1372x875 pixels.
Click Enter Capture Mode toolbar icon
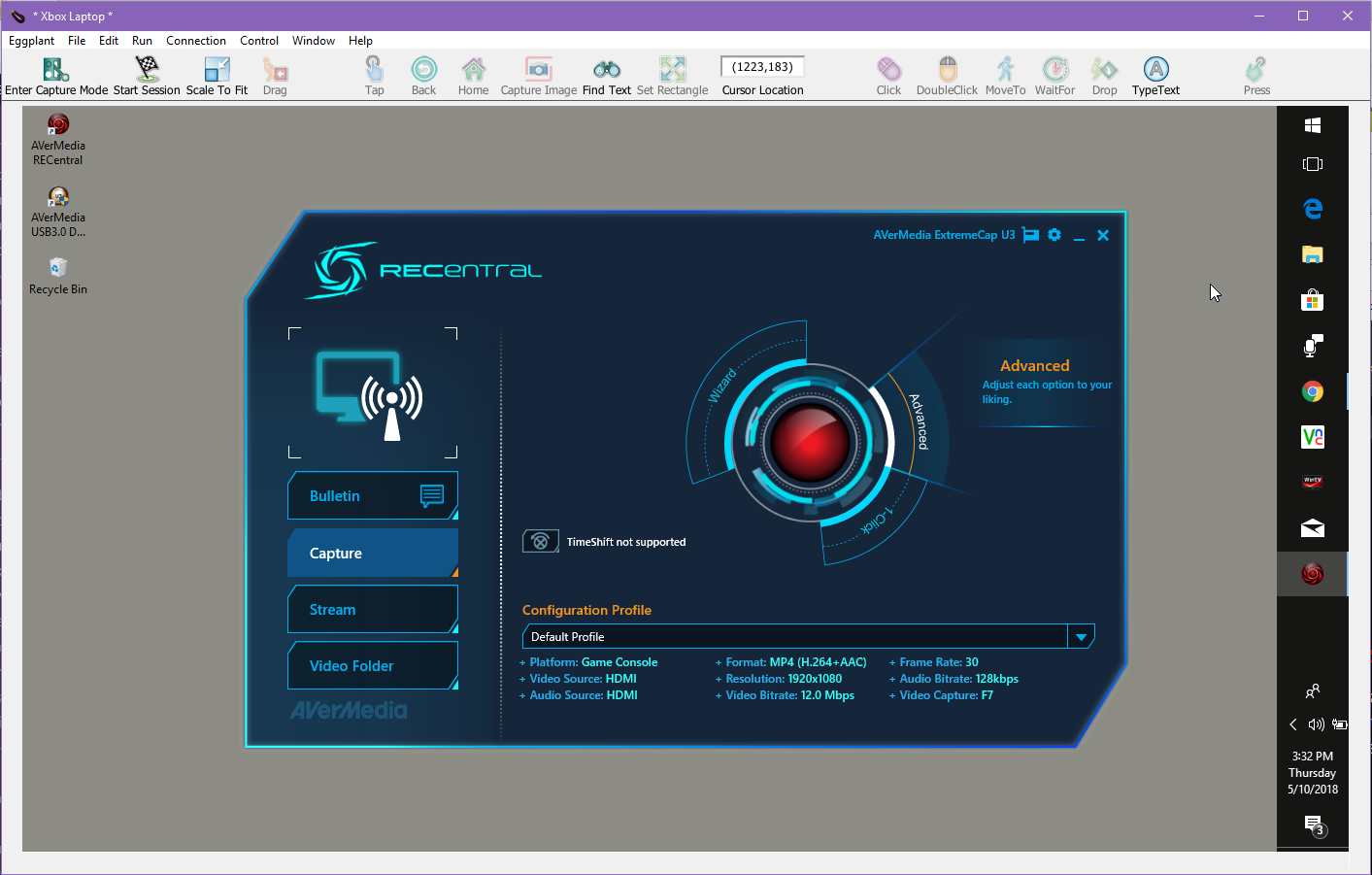[55, 69]
